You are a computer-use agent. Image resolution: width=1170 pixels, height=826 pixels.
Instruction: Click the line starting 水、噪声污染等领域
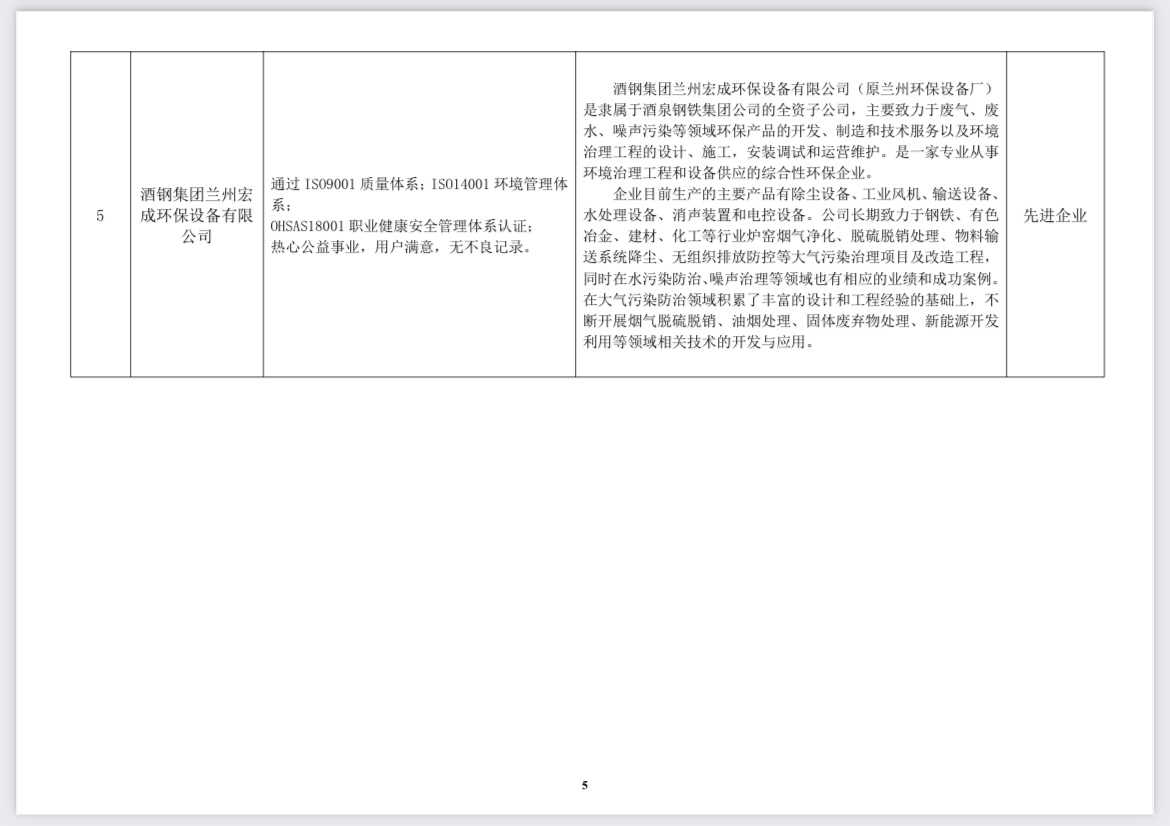(x=791, y=131)
